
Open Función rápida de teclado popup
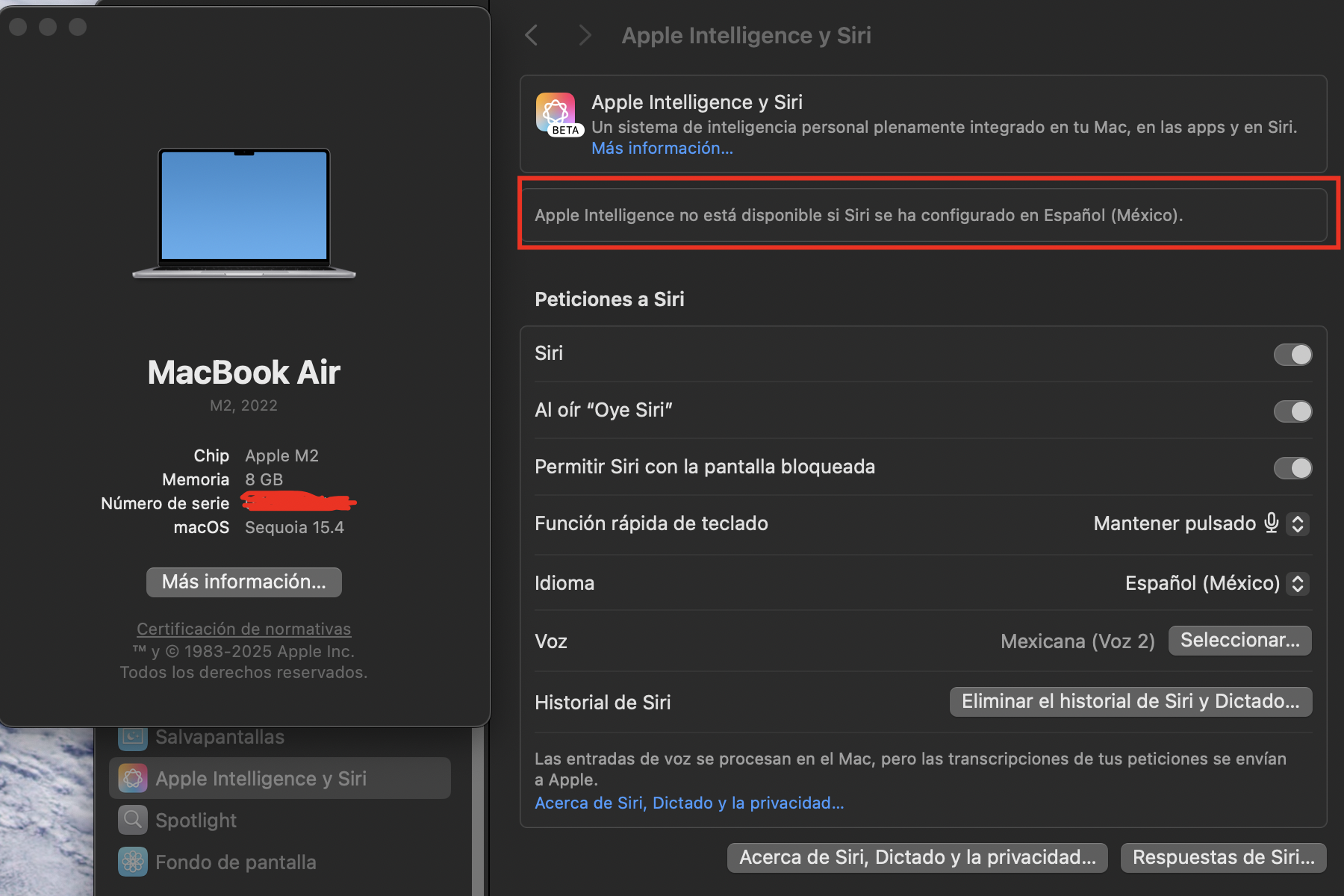(x=1298, y=523)
